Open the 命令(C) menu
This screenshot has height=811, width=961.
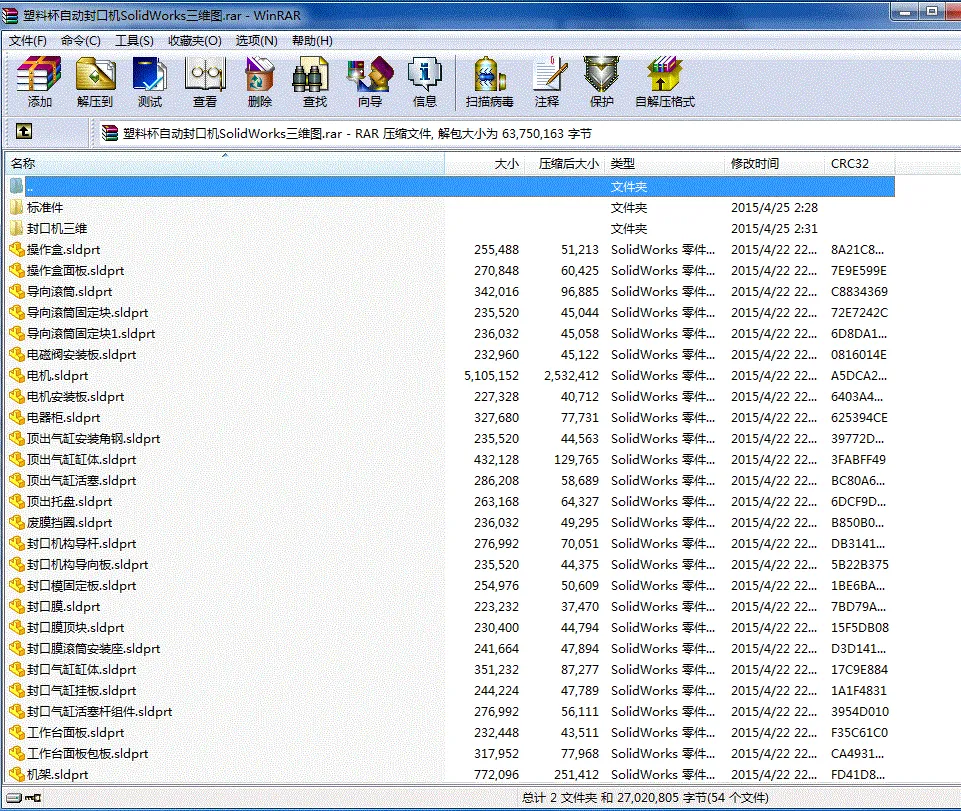coord(81,40)
